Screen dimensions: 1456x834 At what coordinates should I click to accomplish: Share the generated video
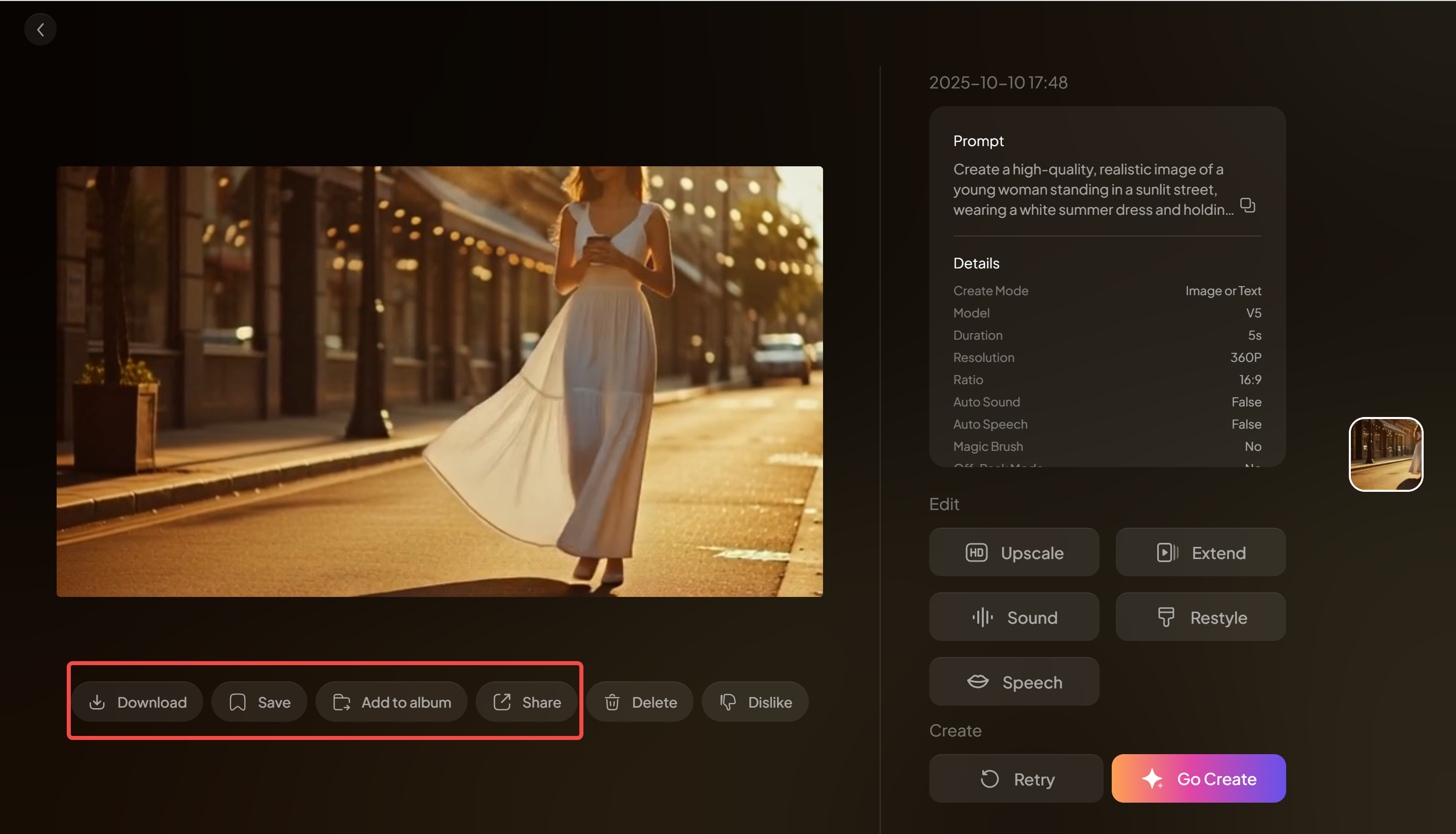click(x=527, y=702)
